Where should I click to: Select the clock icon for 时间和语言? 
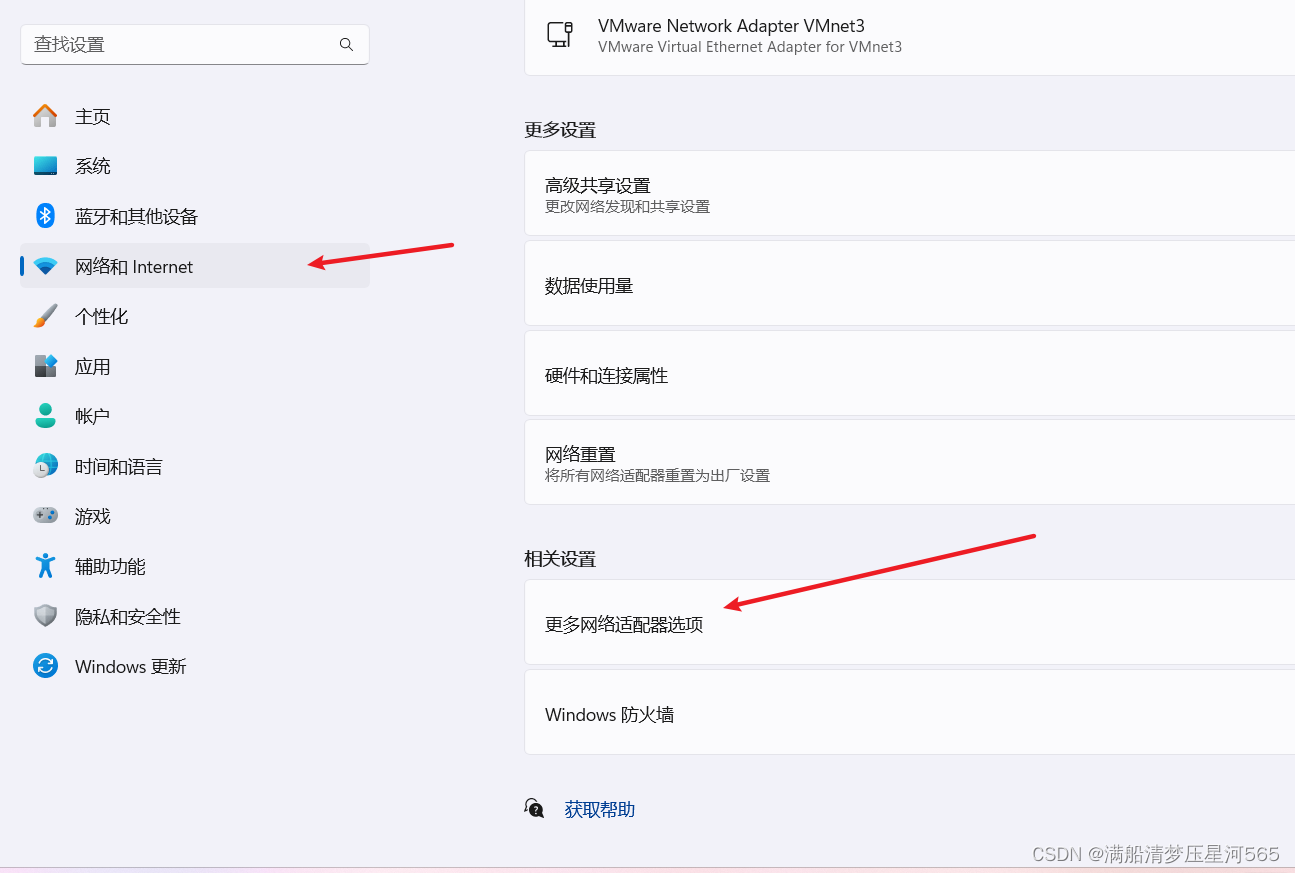click(45, 466)
